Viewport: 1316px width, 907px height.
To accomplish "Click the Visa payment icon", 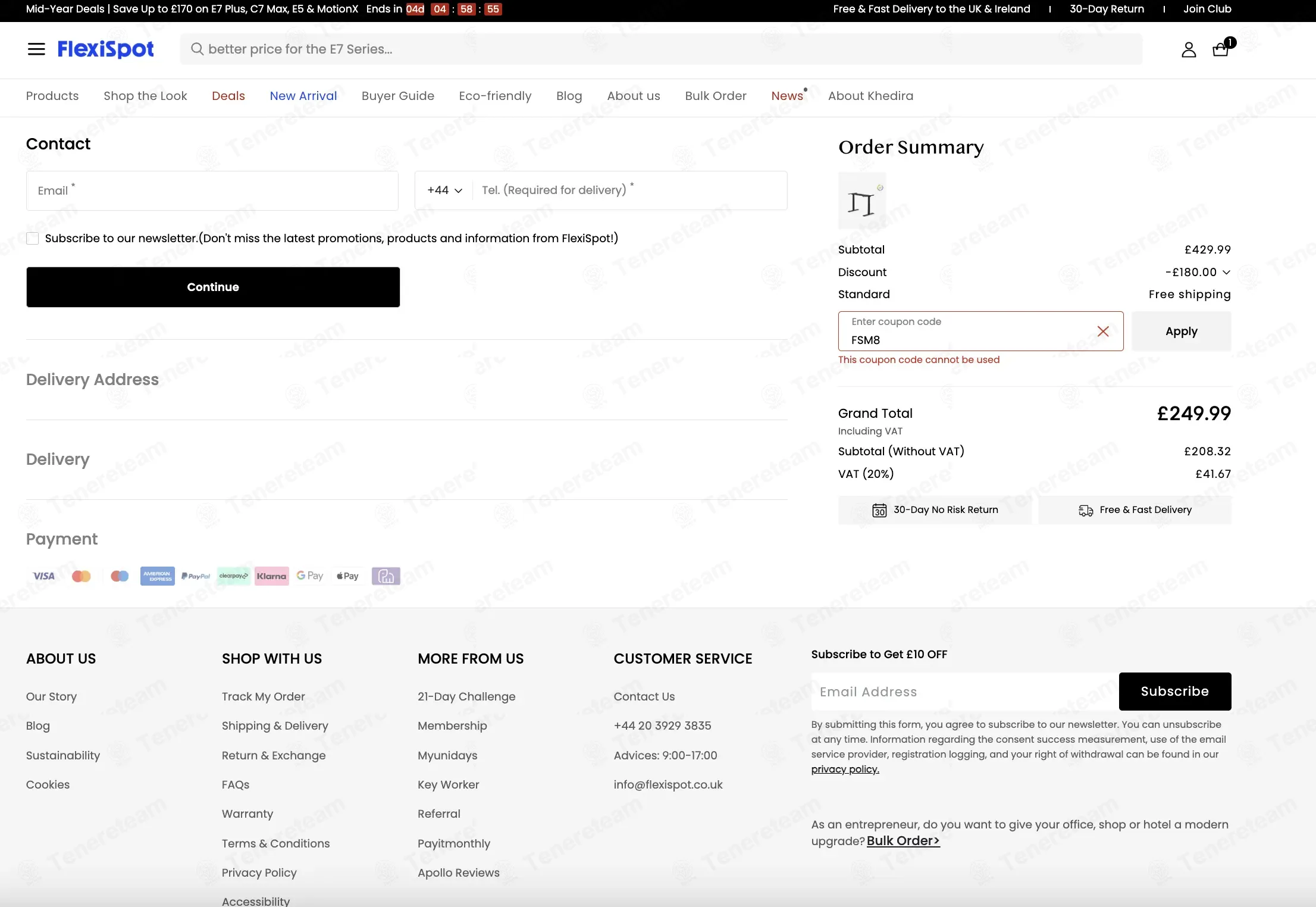I will click(x=43, y=576).
